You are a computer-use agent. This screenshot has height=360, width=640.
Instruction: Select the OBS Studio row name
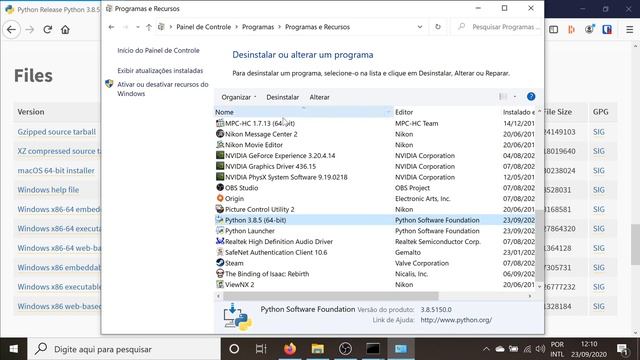click(x=241, y=188)
